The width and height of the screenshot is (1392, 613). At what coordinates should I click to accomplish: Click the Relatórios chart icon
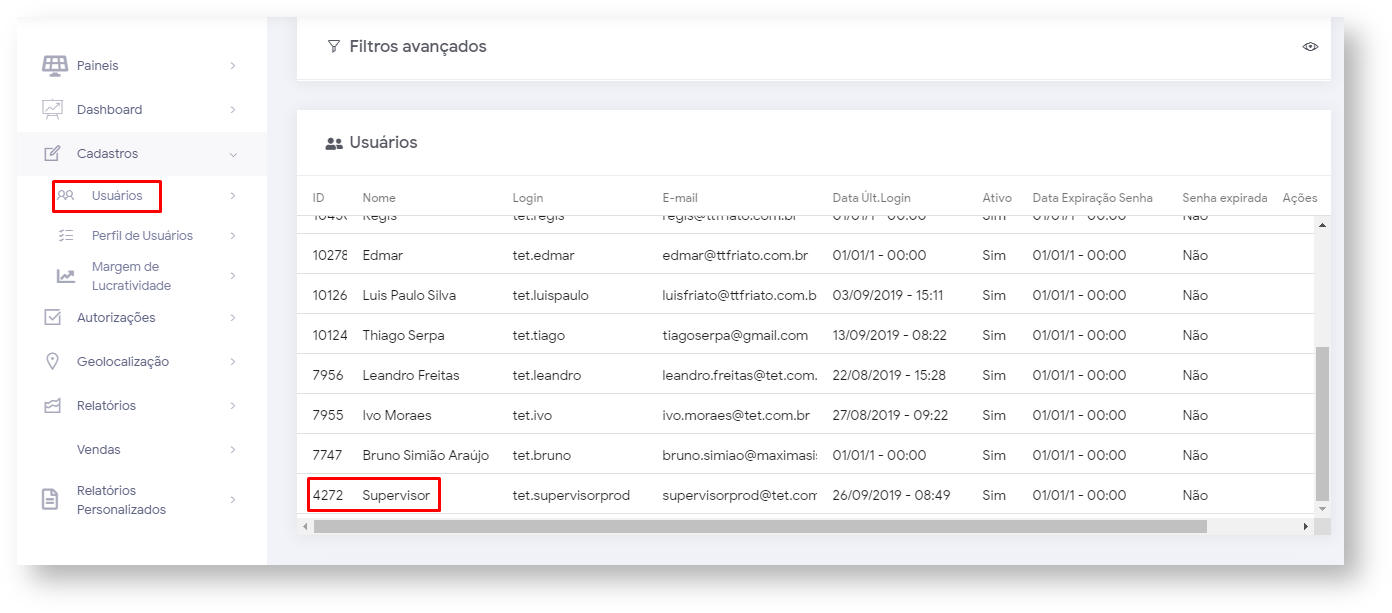pyautogui.click(x=53, y=406)
